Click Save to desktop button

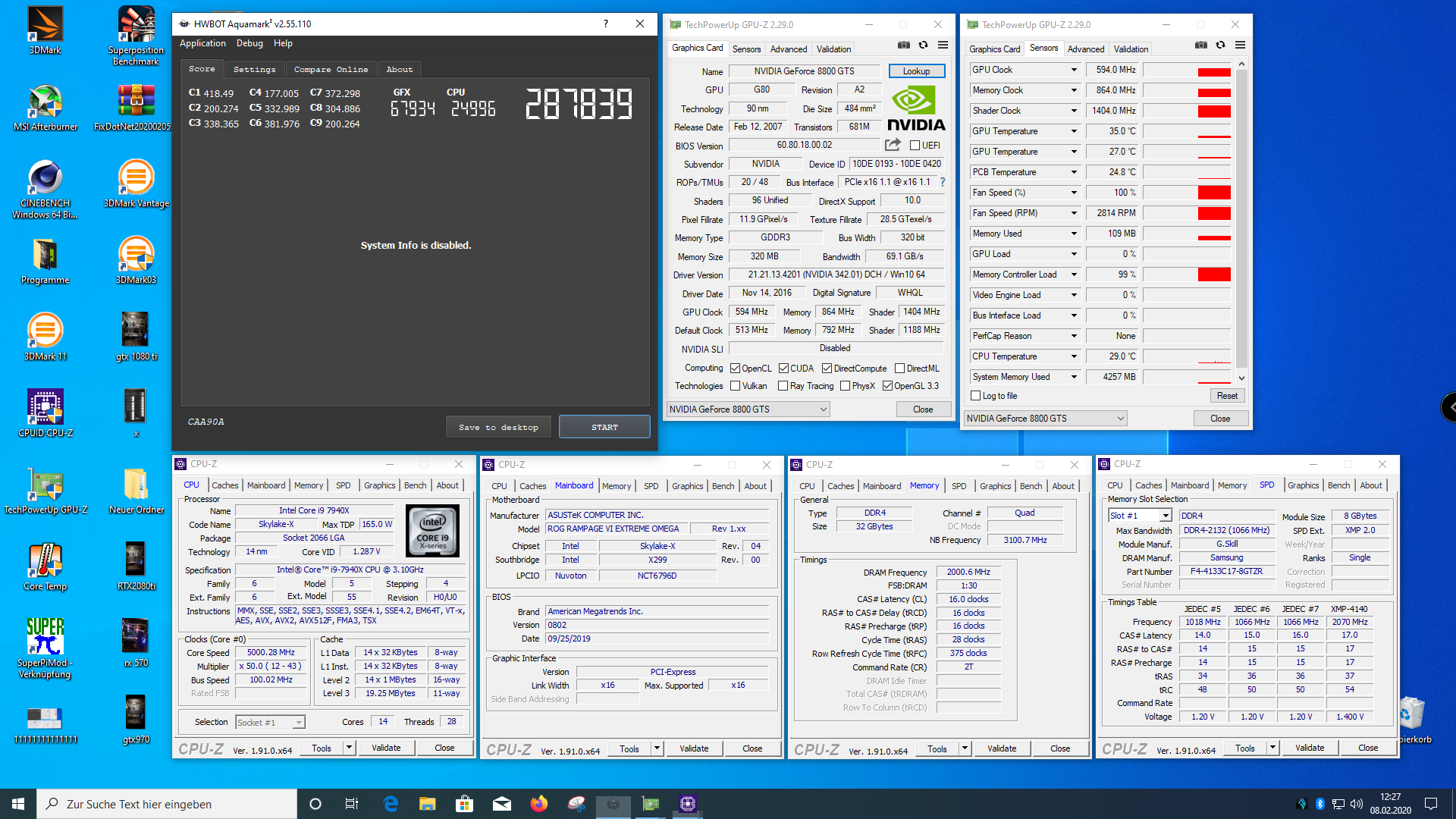(498, 427)
